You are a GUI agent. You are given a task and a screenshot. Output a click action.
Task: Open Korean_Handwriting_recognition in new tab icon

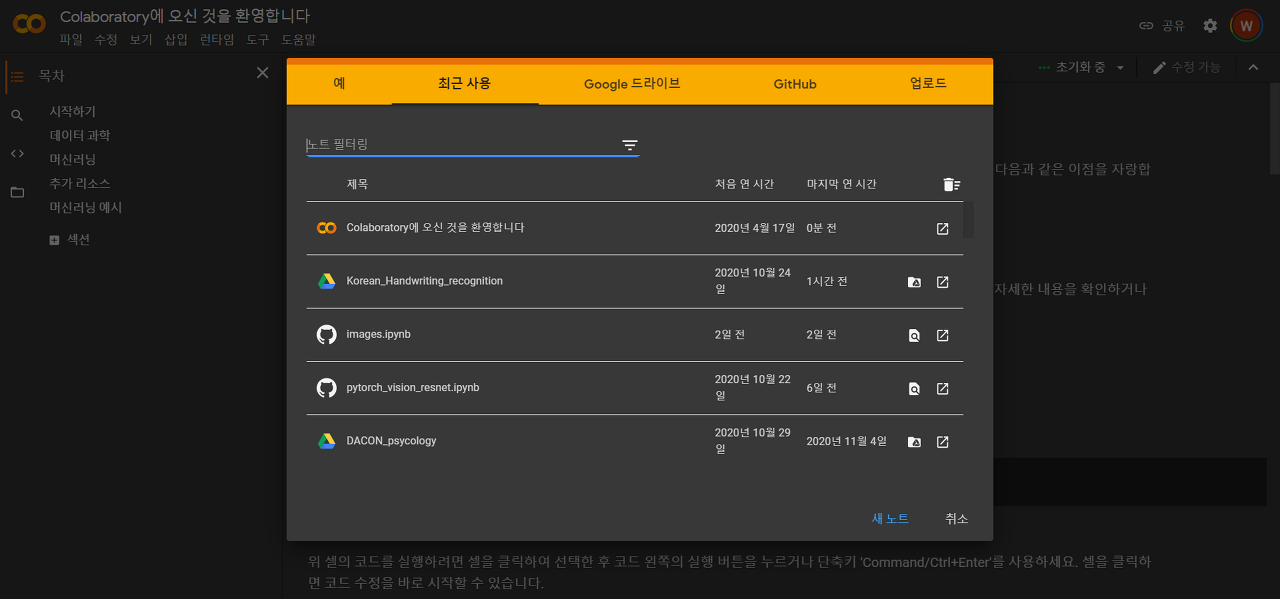point(942,282)
